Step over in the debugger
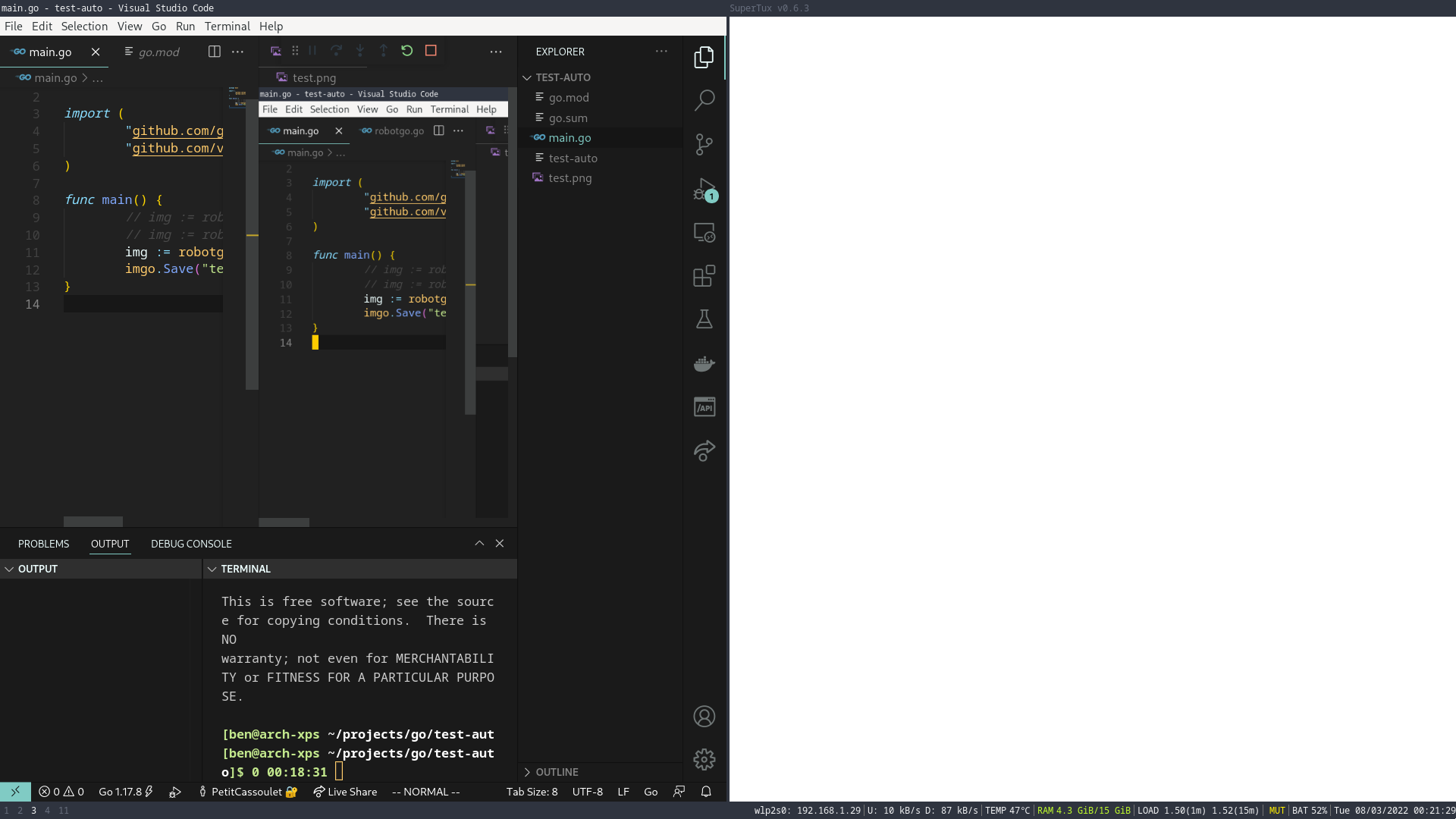 point(336,51)
